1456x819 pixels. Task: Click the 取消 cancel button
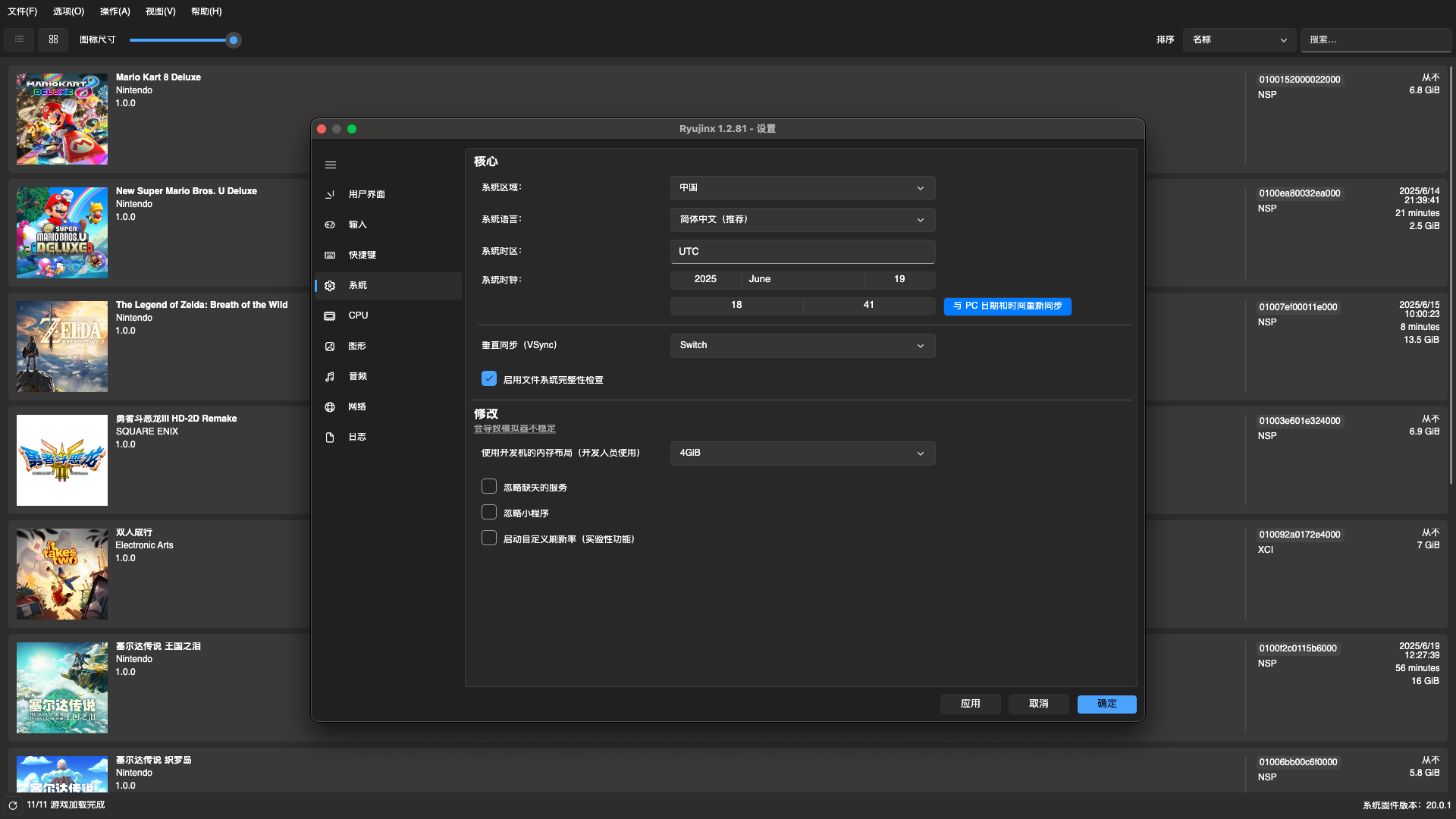pos(1038,704)
